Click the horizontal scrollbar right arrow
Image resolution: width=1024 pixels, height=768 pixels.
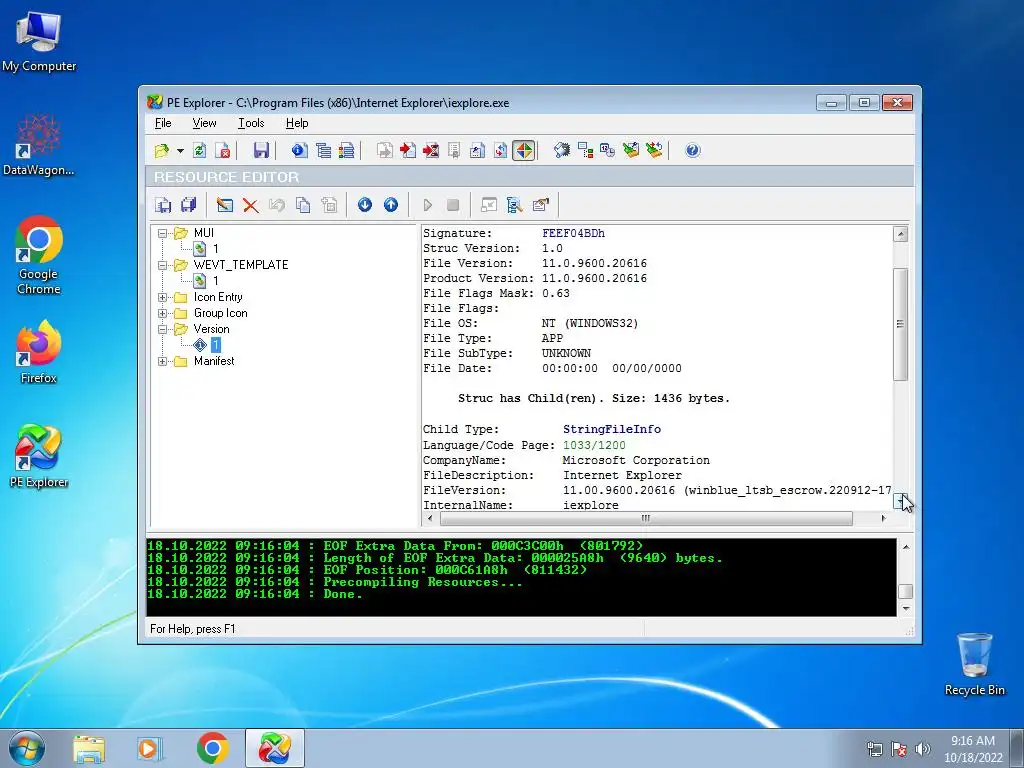click(x=883, y=519)
